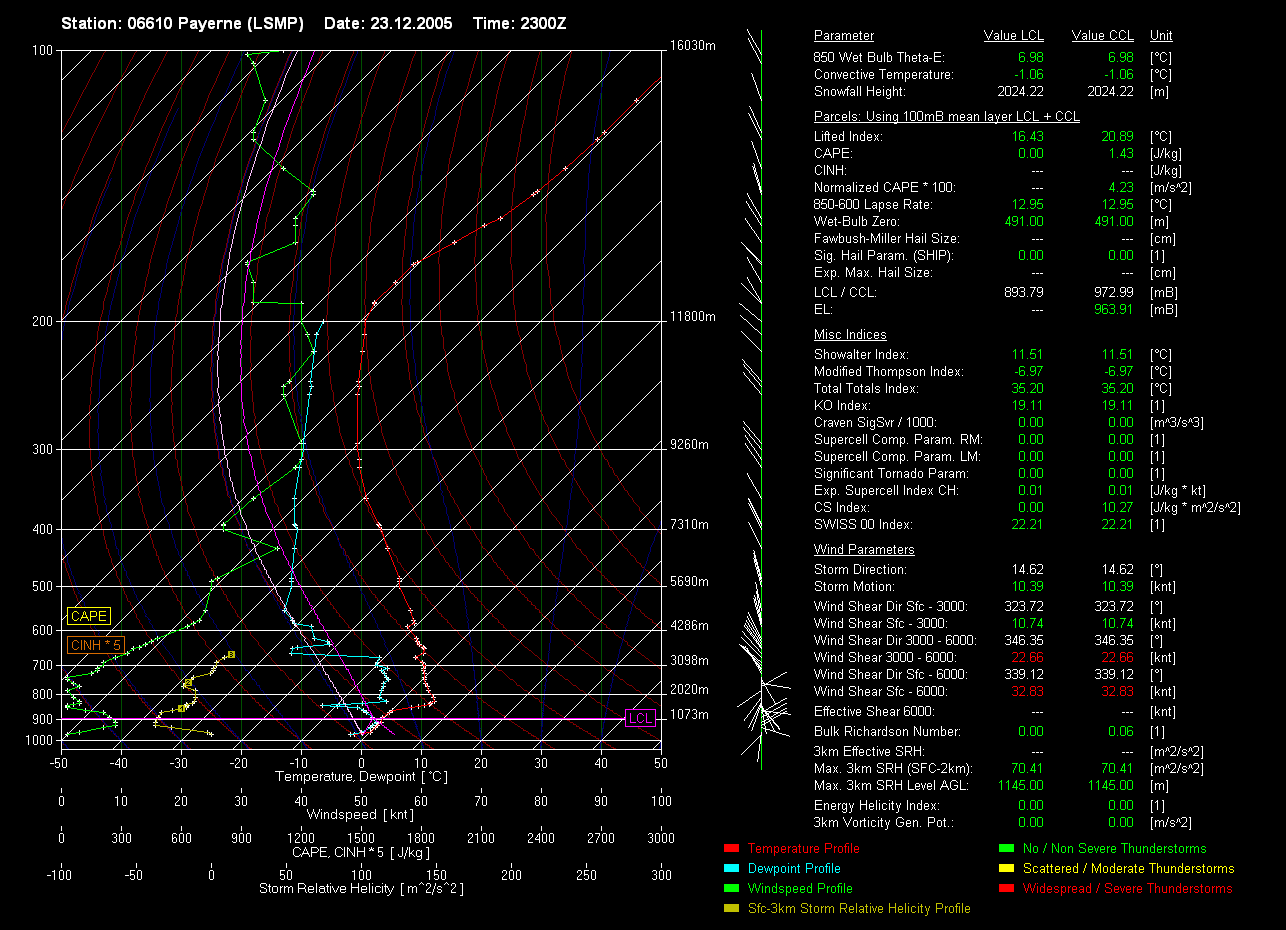Click the Value LCL column header
1286x930 pixels.
pos(1014,36)
